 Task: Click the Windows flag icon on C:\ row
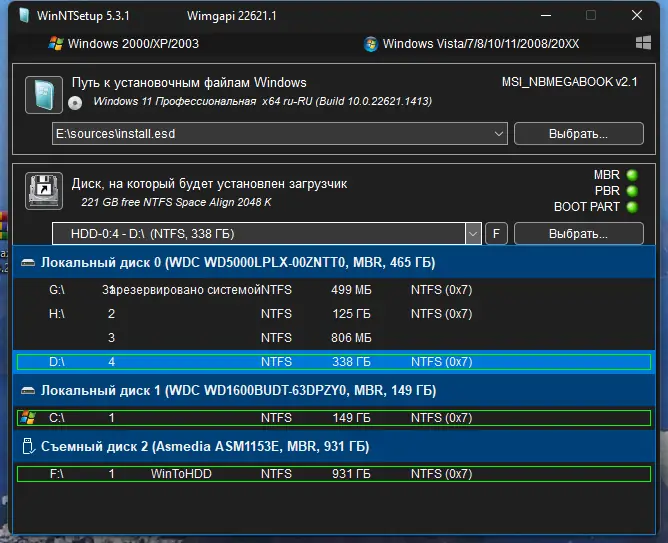click(x=28, y=417)
